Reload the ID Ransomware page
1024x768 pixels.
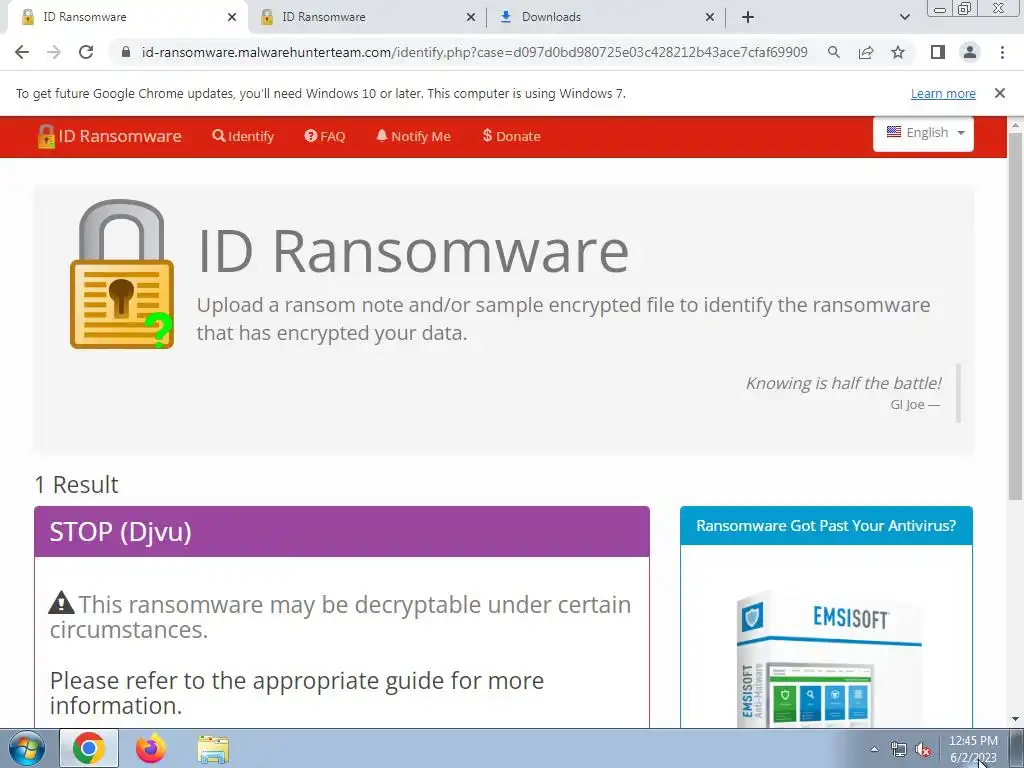click(x=86, y=52)
